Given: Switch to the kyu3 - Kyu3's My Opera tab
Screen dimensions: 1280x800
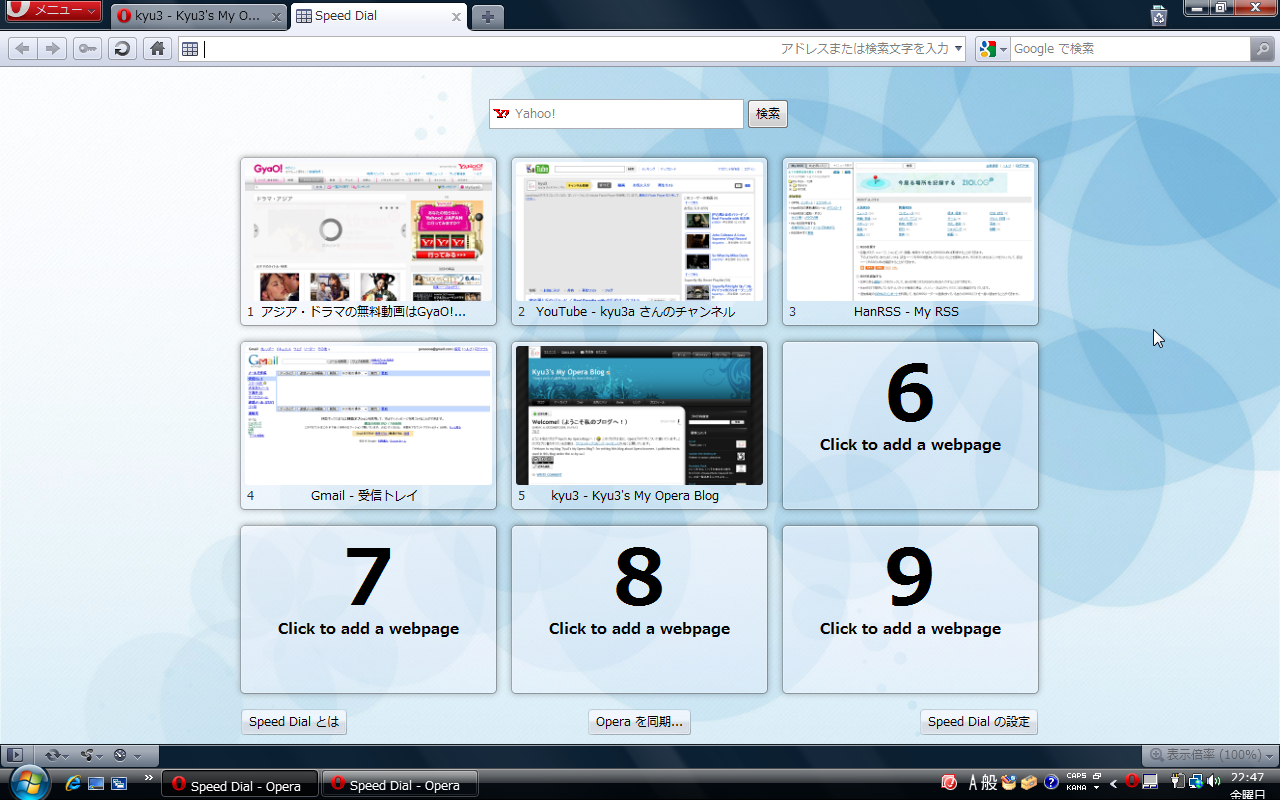Looking at the screenshot, I should tap(199, 16).
